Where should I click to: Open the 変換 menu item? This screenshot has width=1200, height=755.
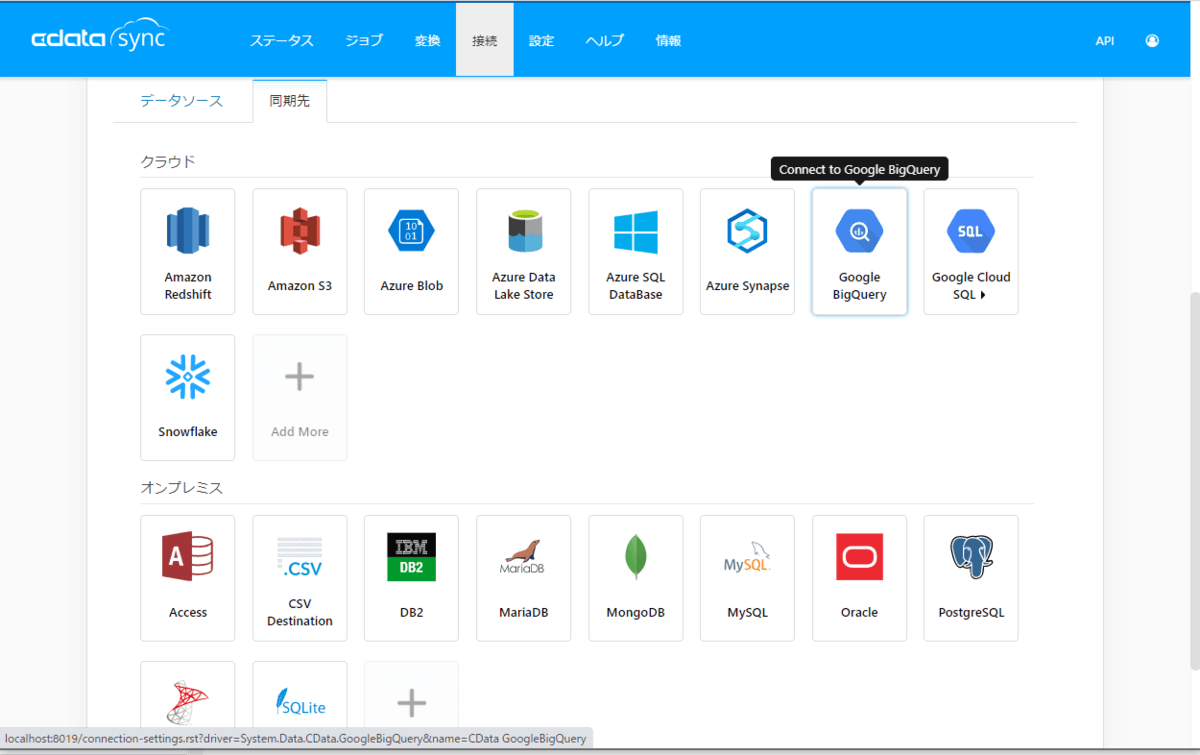coord(427,41)
